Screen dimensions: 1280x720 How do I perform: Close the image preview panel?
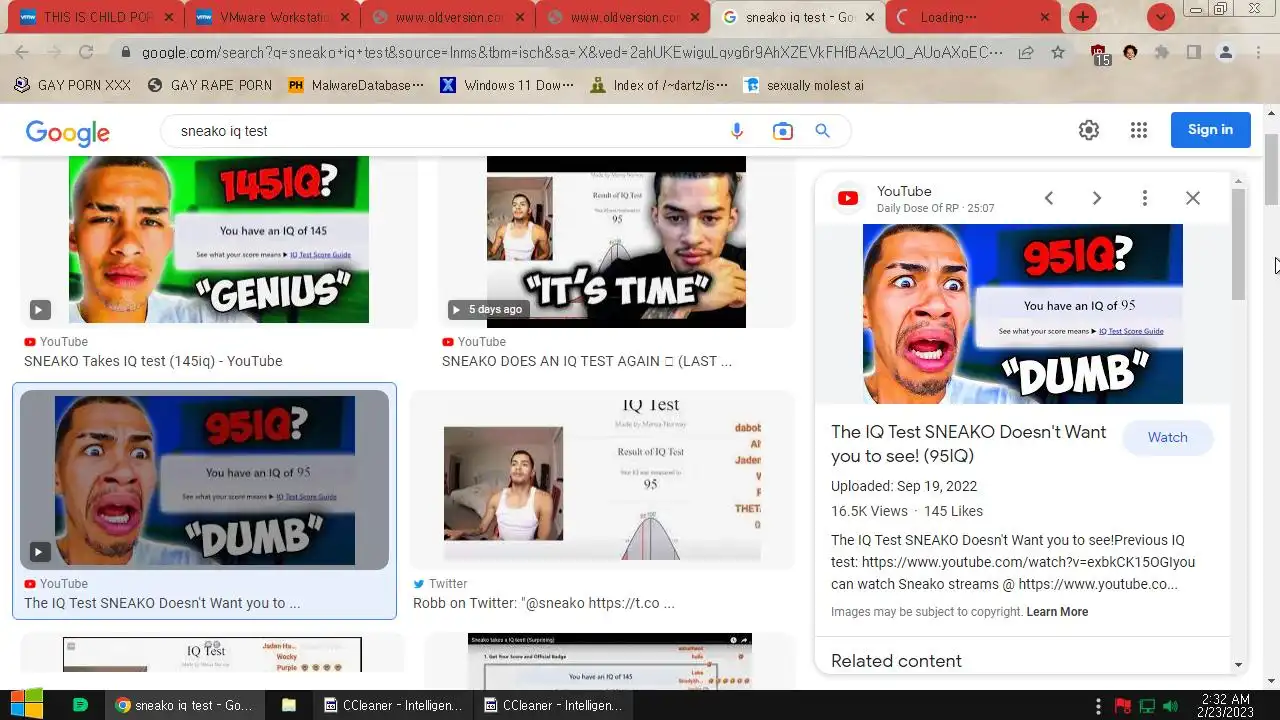1193,198
